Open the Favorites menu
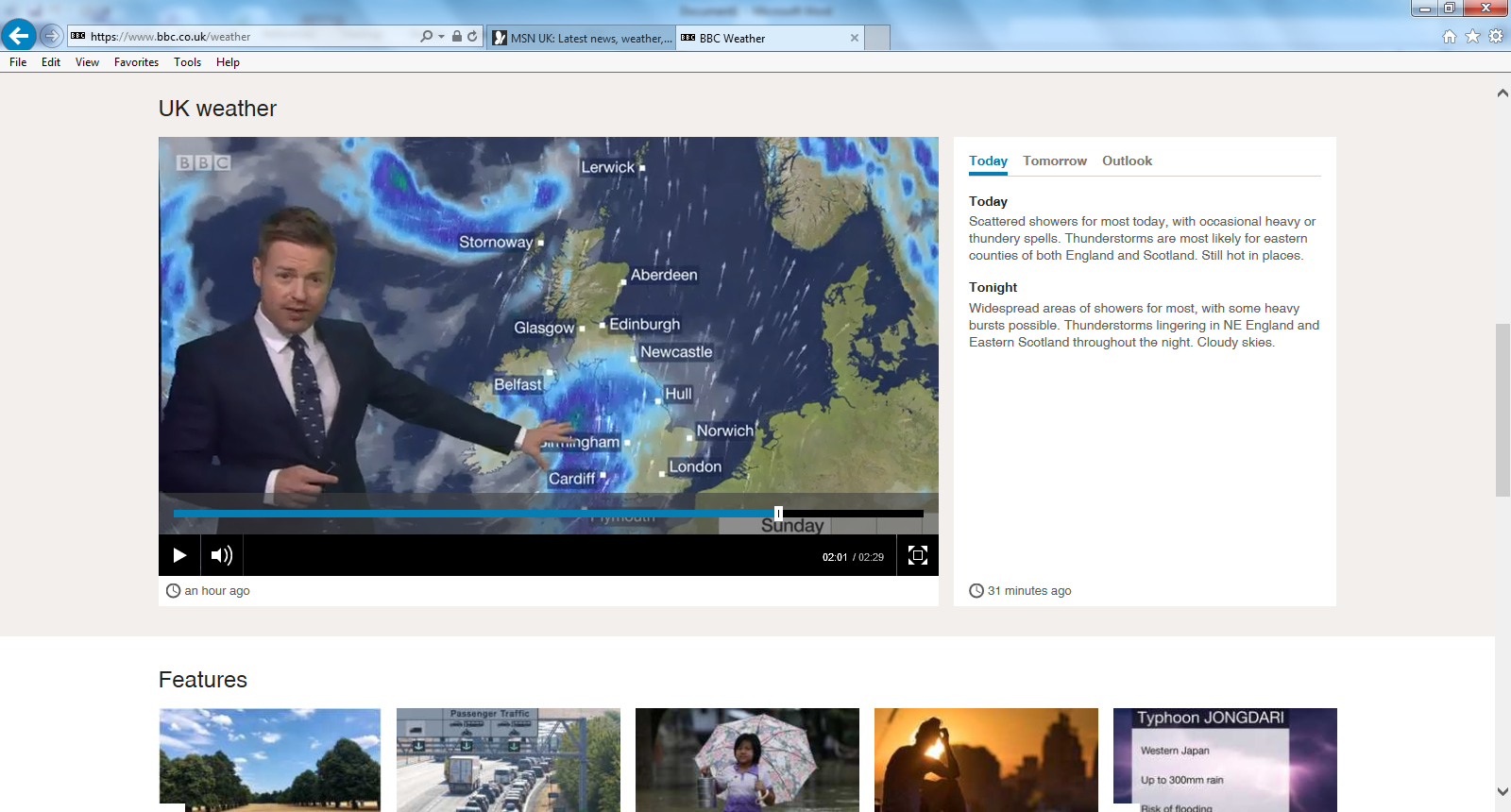 pos(136,62)
